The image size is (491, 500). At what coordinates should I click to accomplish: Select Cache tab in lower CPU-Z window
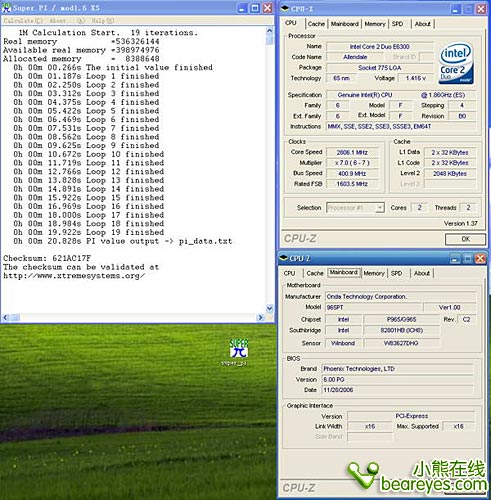coord(315,273)
